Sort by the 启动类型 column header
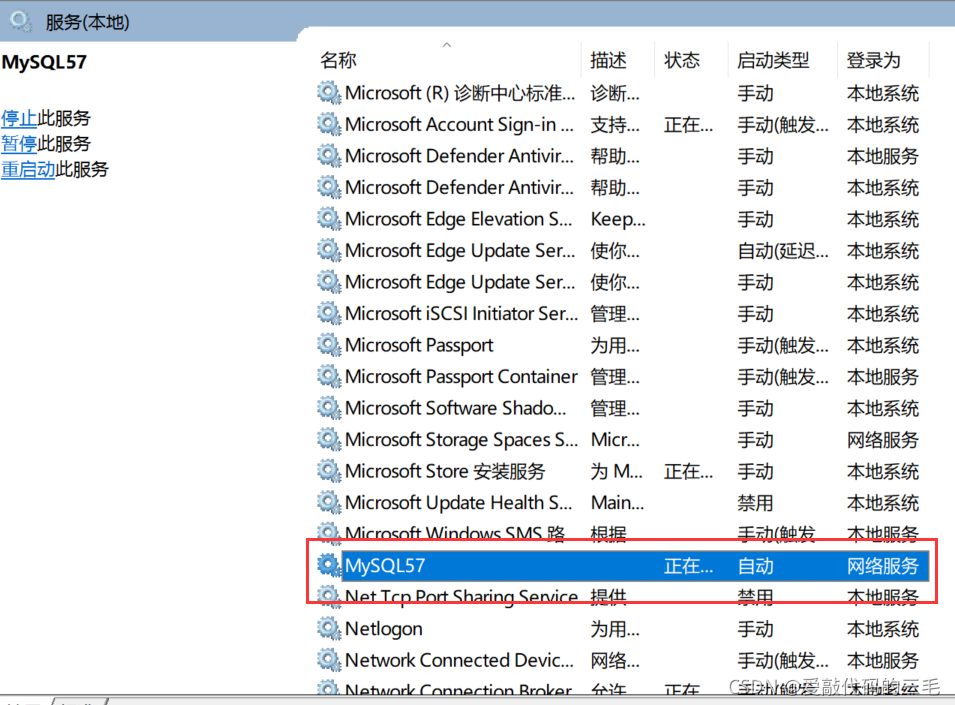 773,60
